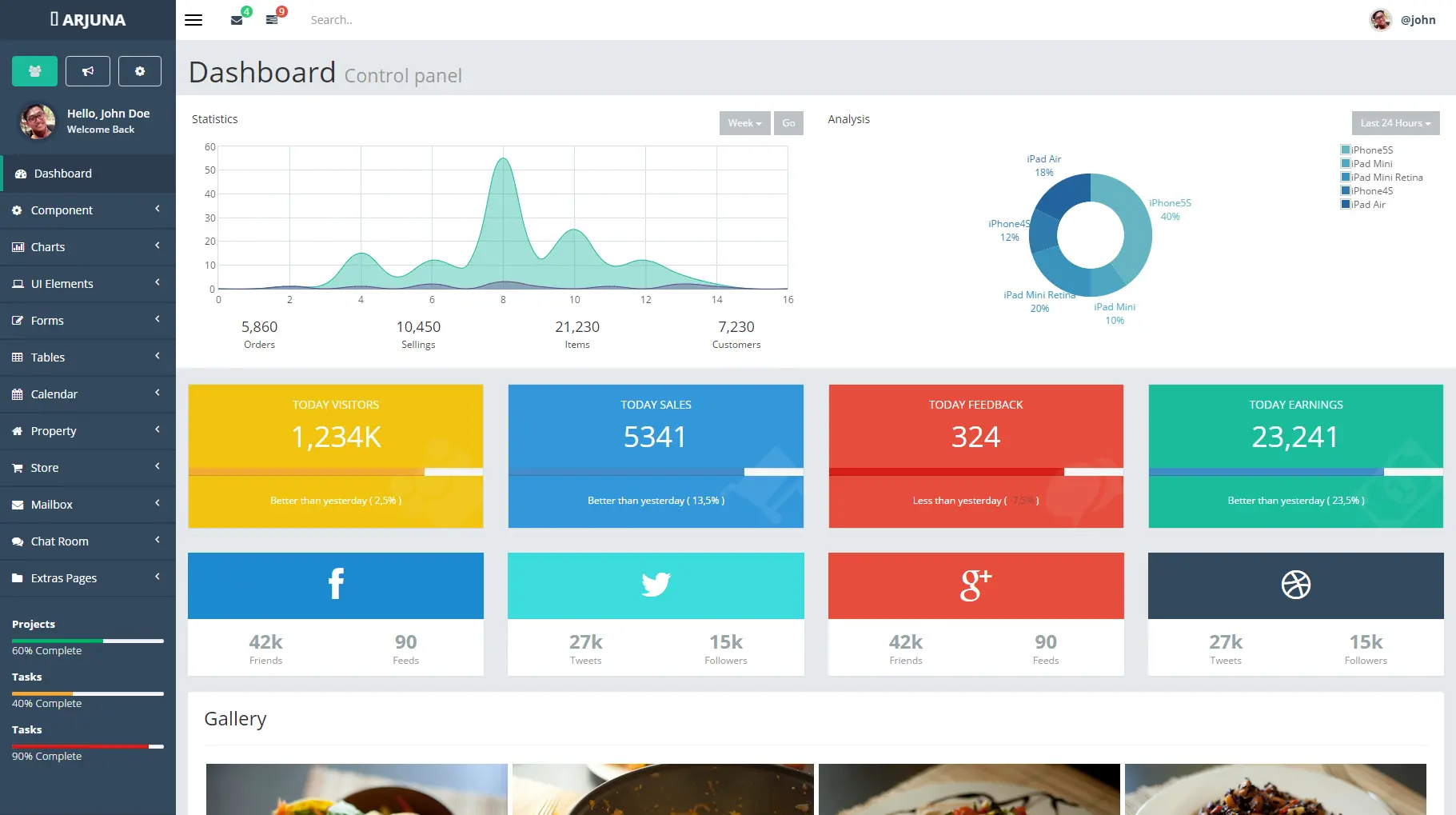Image resolution: width=1456 pixels, height=815 pixels.
Task: Open the mail envelope notifications icon
Action: pos(237,20)
